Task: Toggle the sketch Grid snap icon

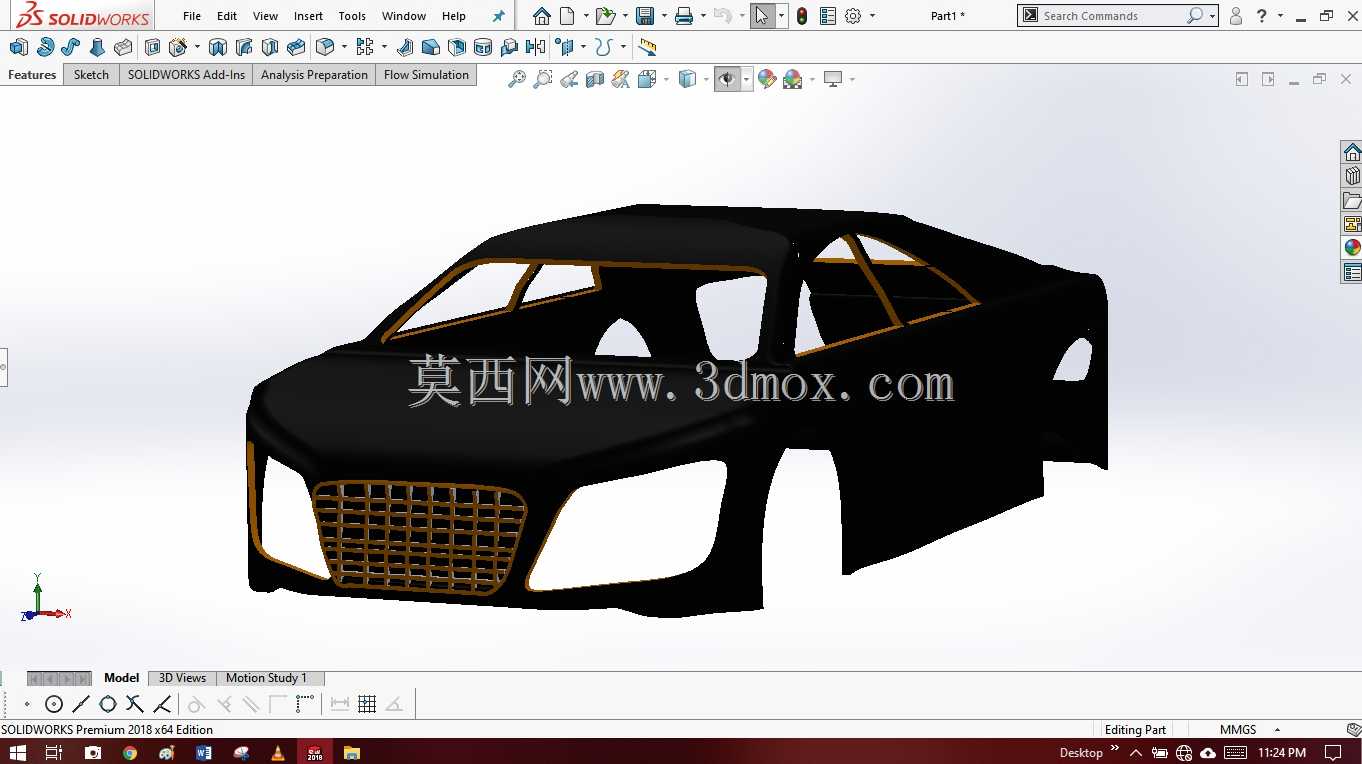Action: tap(367, 704)
